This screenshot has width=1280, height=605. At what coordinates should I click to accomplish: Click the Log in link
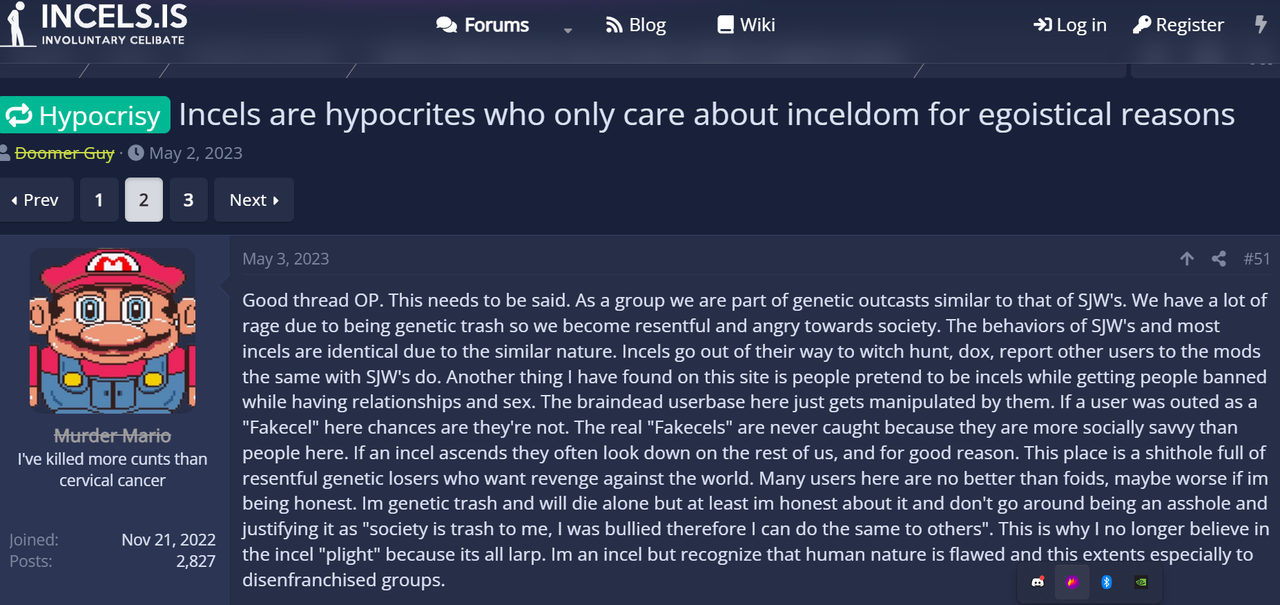click(1070, 25)
